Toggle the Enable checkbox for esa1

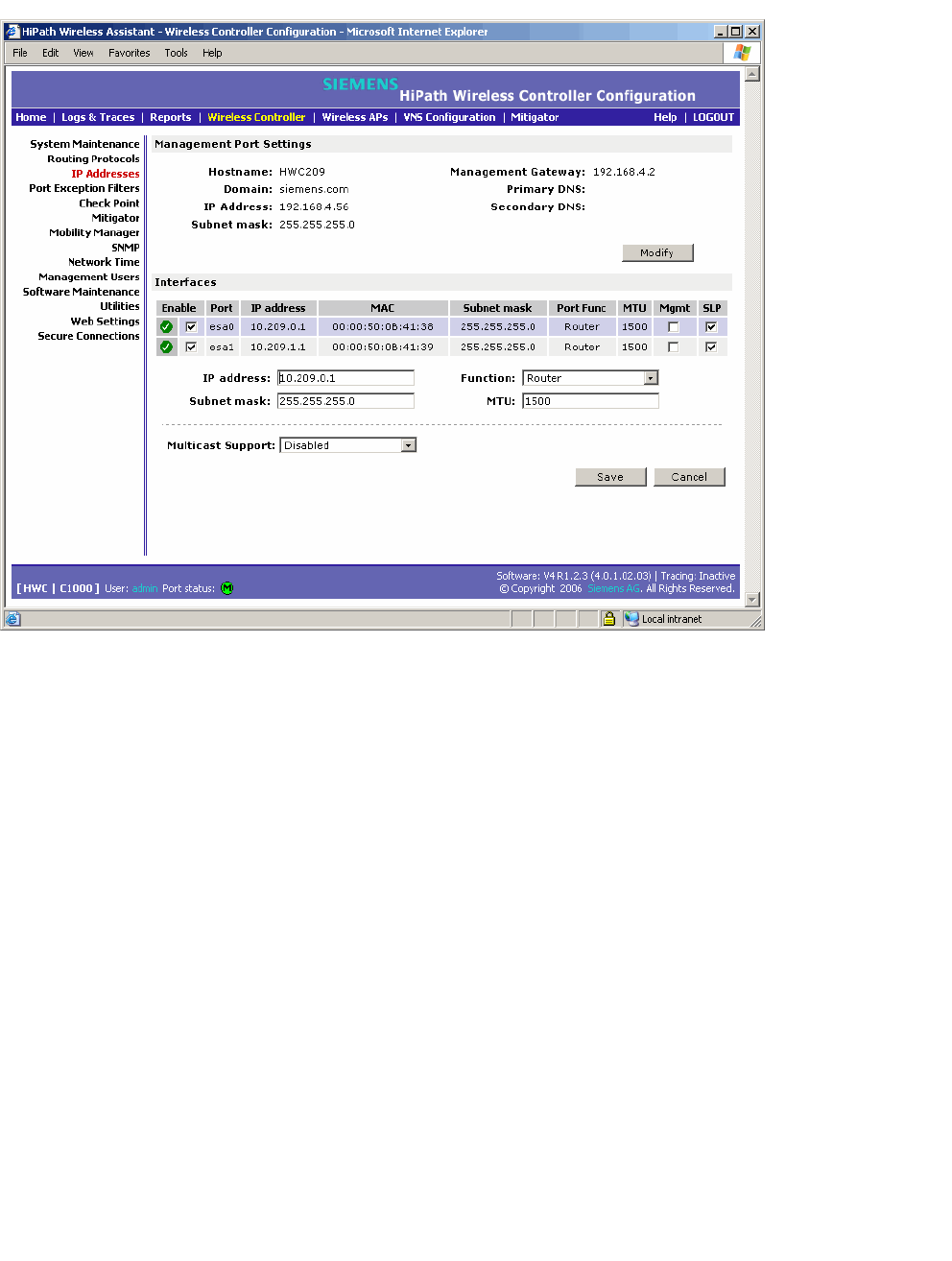[x=191, y=347]
